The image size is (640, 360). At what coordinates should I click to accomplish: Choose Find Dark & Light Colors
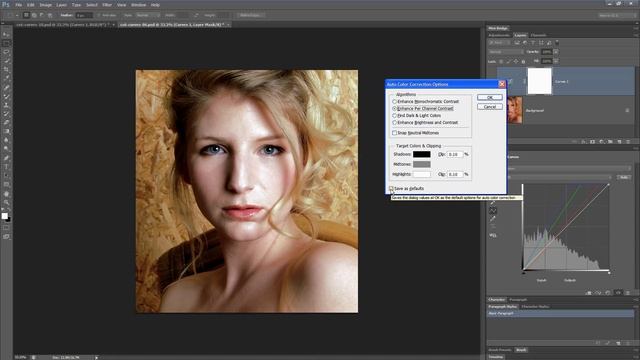tap(416, 116)
